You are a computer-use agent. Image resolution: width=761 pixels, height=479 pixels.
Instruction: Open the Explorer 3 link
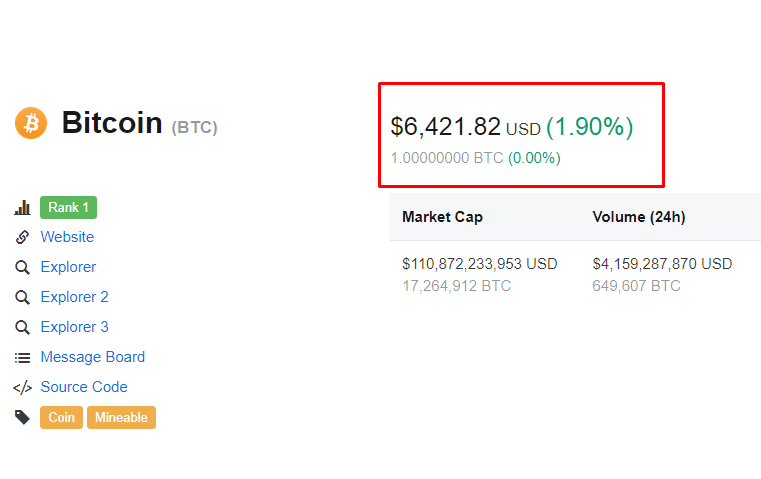click(74, 327)
